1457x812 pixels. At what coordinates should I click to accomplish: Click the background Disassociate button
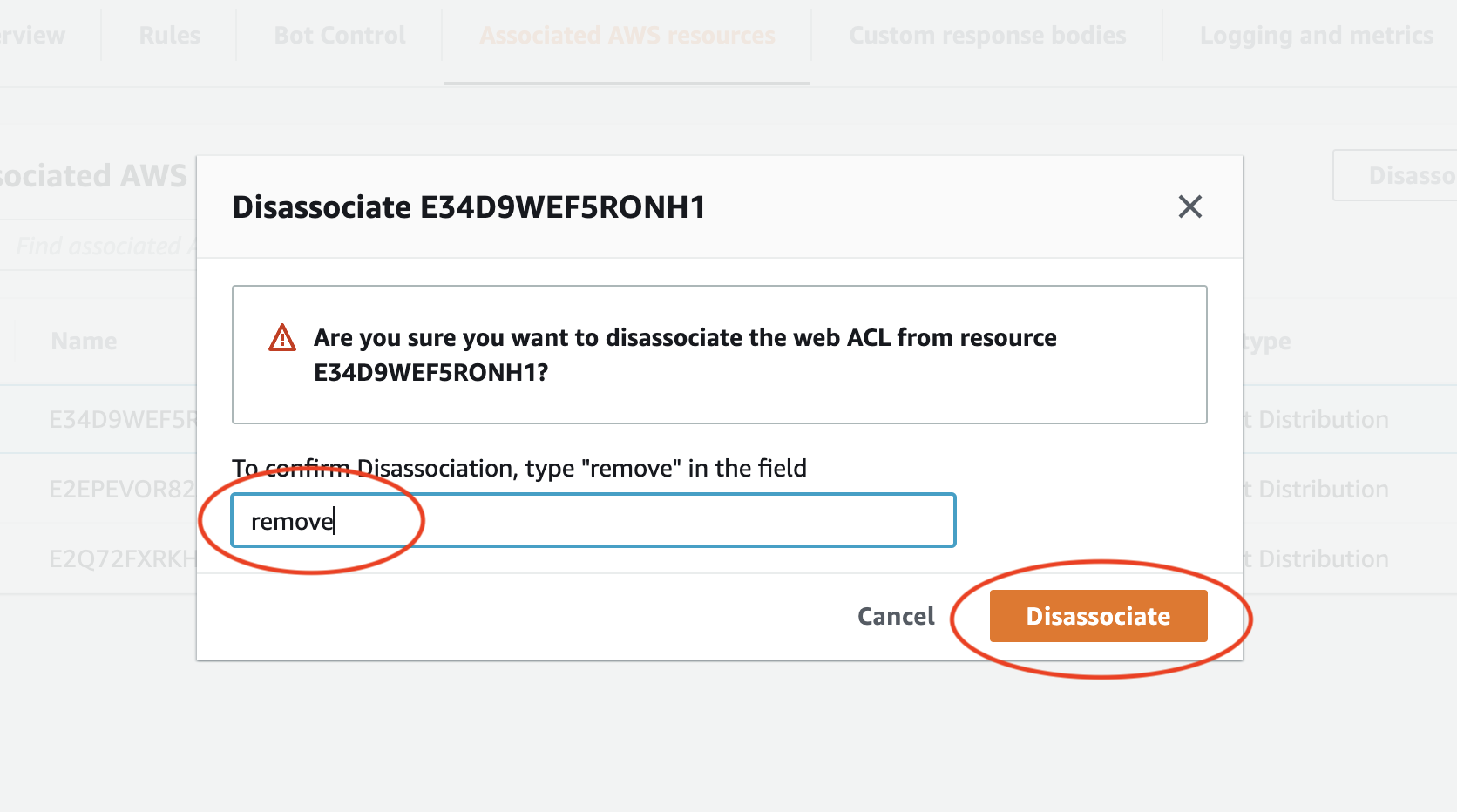pyautogui.click(x=1395, y=175)
